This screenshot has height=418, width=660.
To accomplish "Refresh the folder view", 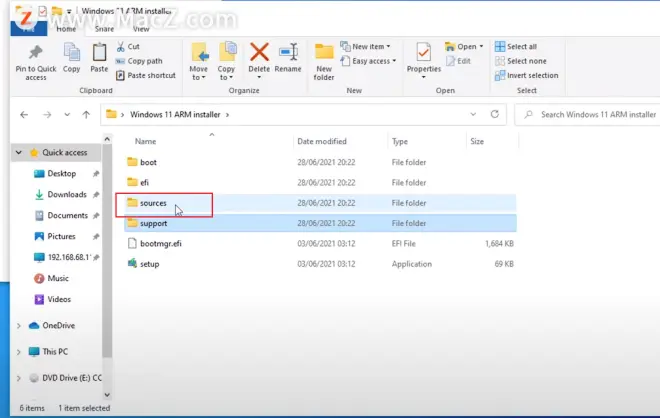I will 495,114.
